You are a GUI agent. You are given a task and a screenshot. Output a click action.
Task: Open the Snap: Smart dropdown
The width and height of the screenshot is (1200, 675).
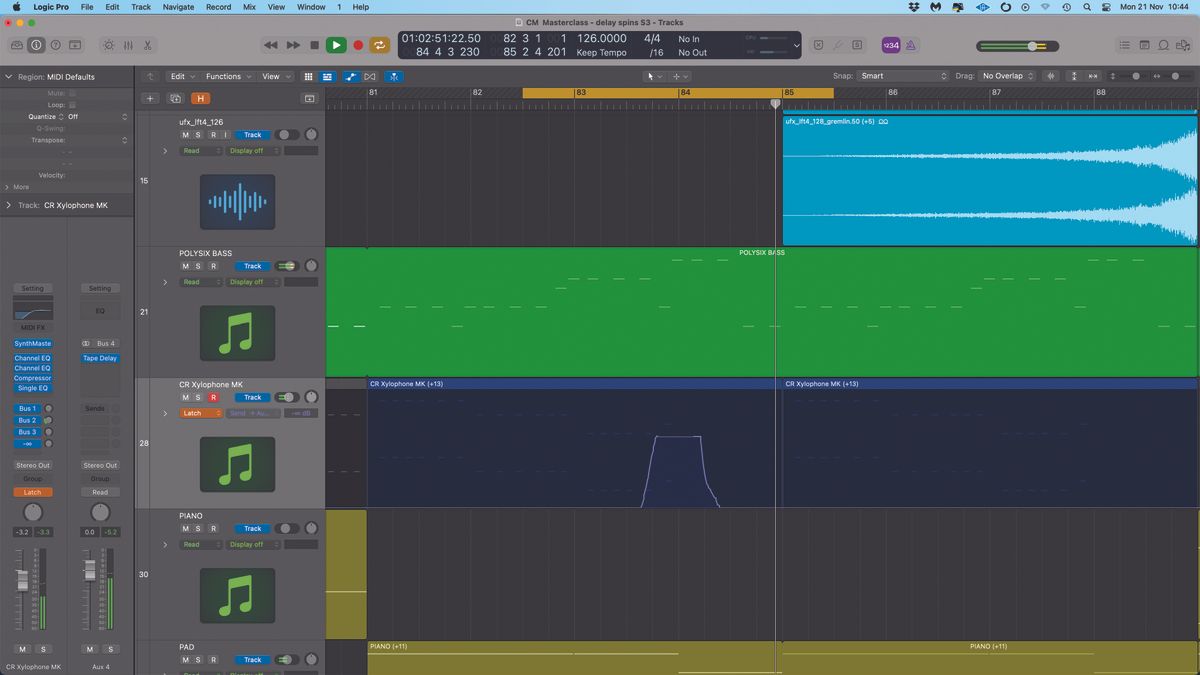click(910, 75)
